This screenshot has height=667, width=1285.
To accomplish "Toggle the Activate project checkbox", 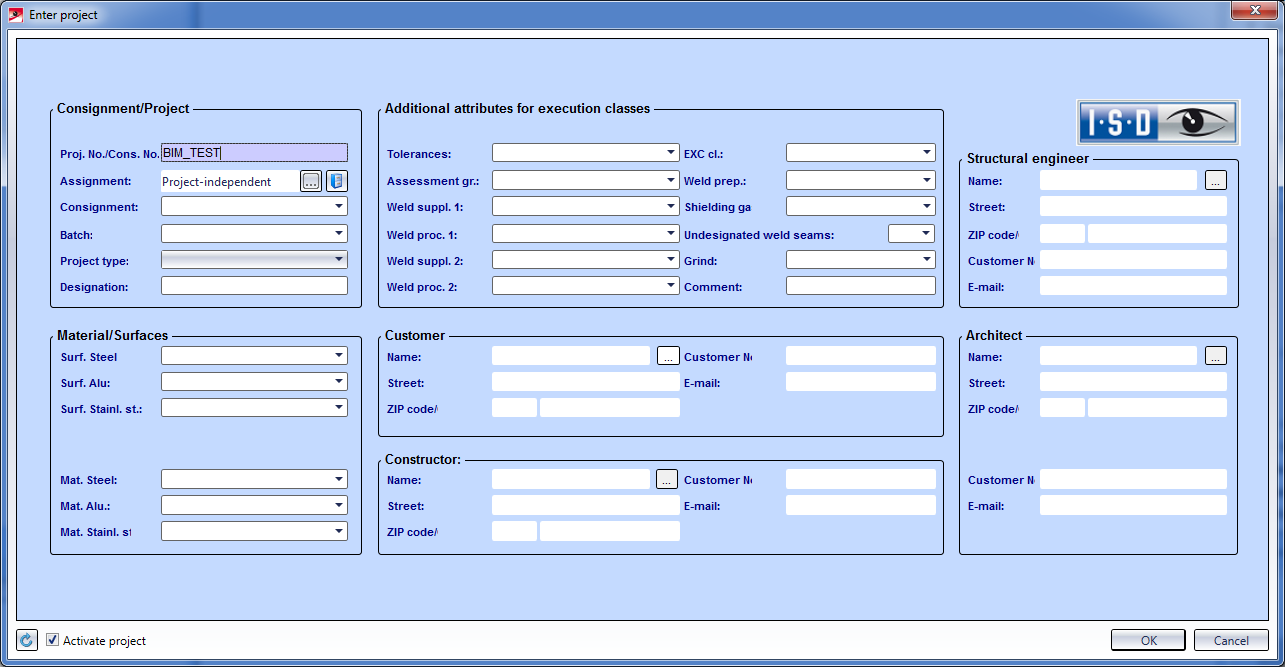I will 53,640.
